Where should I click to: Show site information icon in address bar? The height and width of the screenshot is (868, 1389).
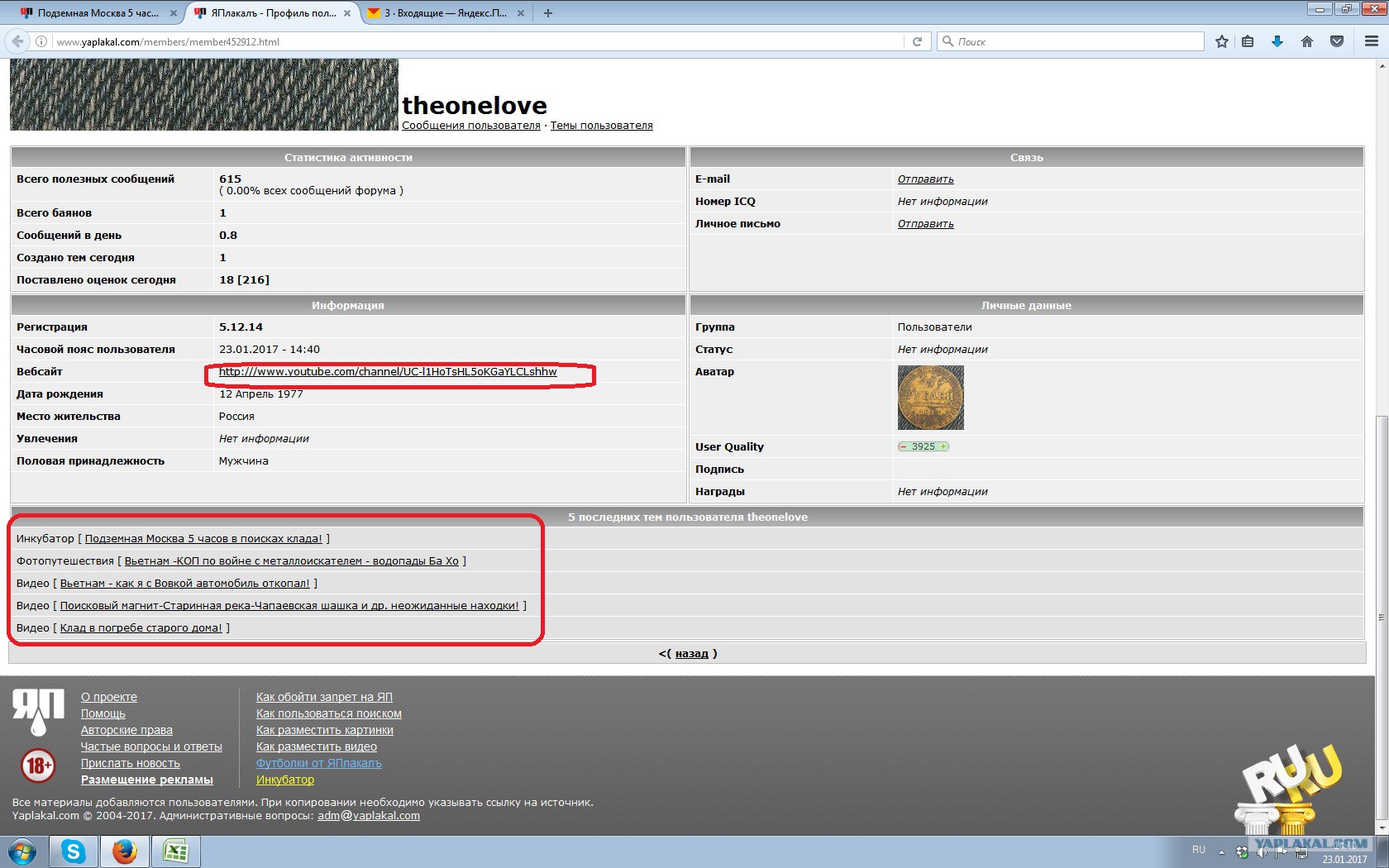click(41, 41)
